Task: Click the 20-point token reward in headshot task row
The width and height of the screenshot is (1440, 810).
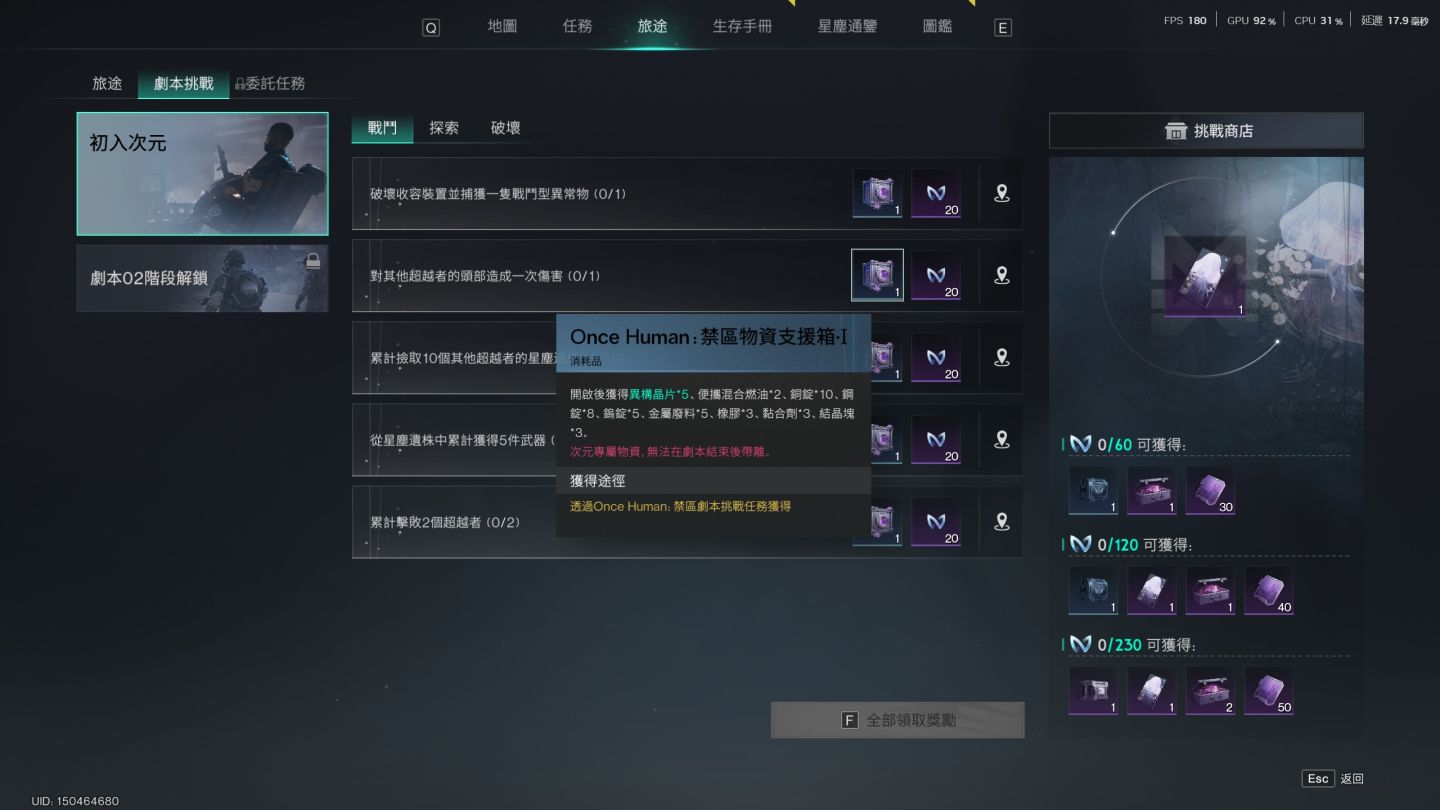Action: [x=936, y=275]
